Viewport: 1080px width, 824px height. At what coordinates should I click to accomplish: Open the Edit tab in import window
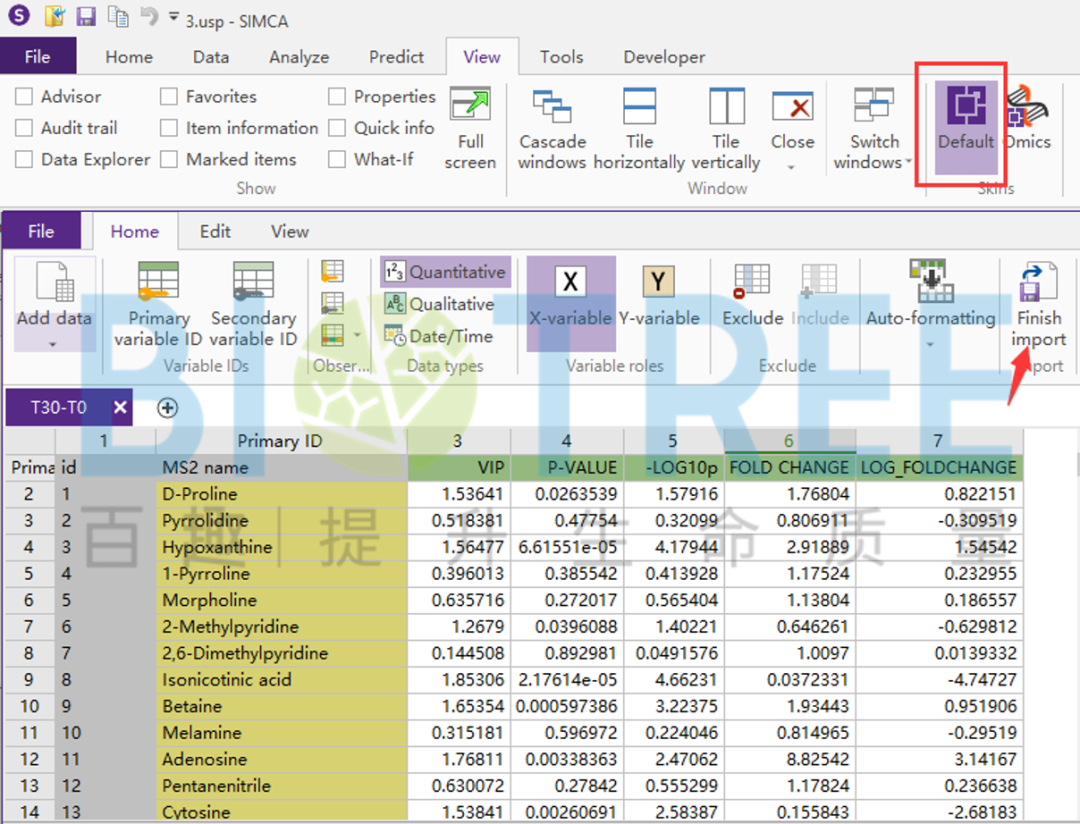click(x=215, y=231)
